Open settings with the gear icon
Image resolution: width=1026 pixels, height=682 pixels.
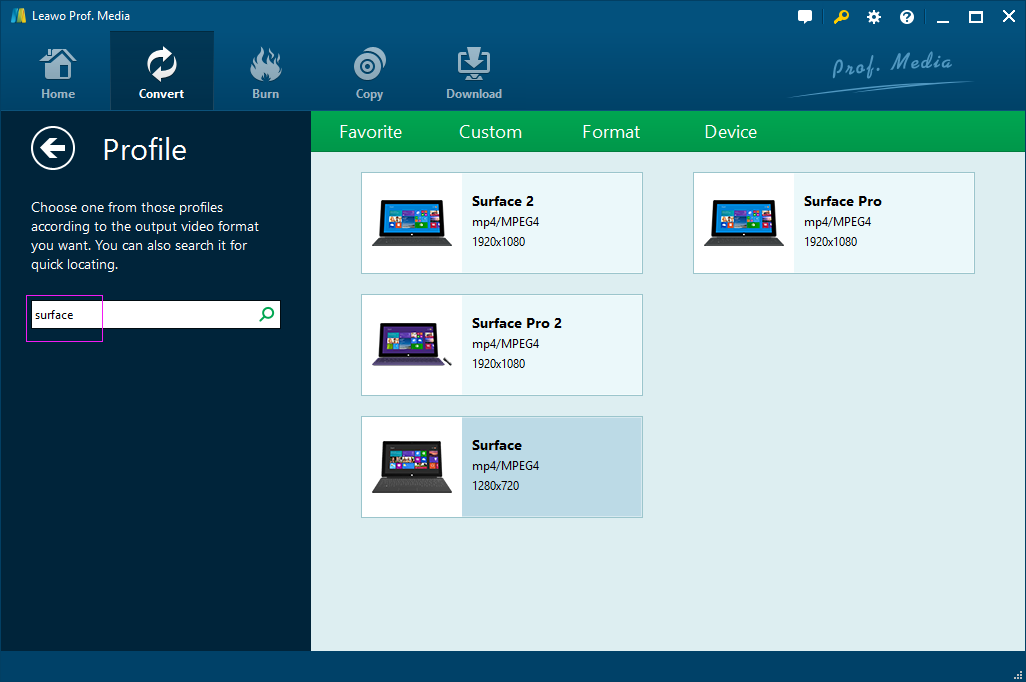tap(874, 17)
